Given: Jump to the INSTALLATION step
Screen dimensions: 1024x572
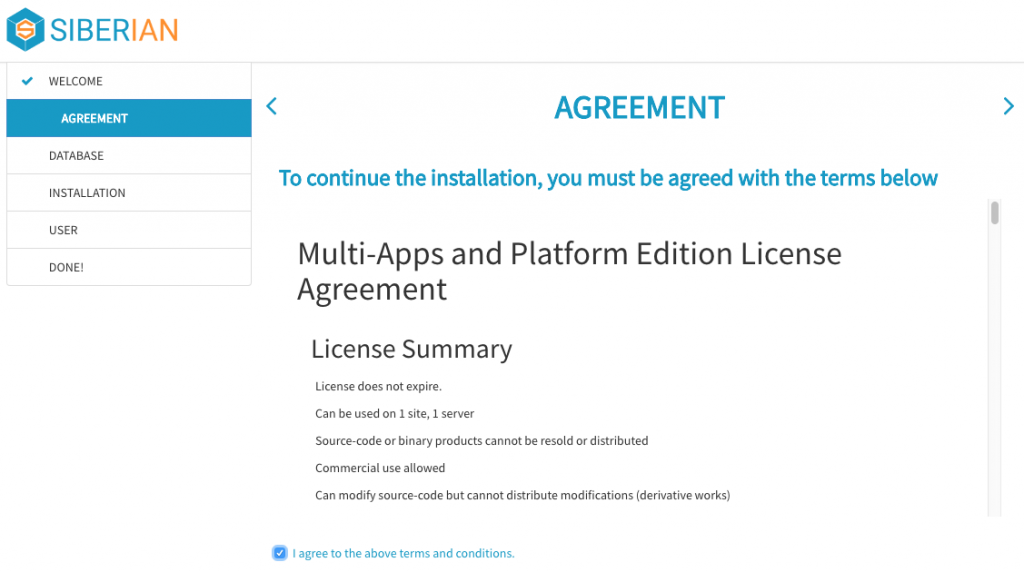Looking at the screenshot, I should (87, 193).
